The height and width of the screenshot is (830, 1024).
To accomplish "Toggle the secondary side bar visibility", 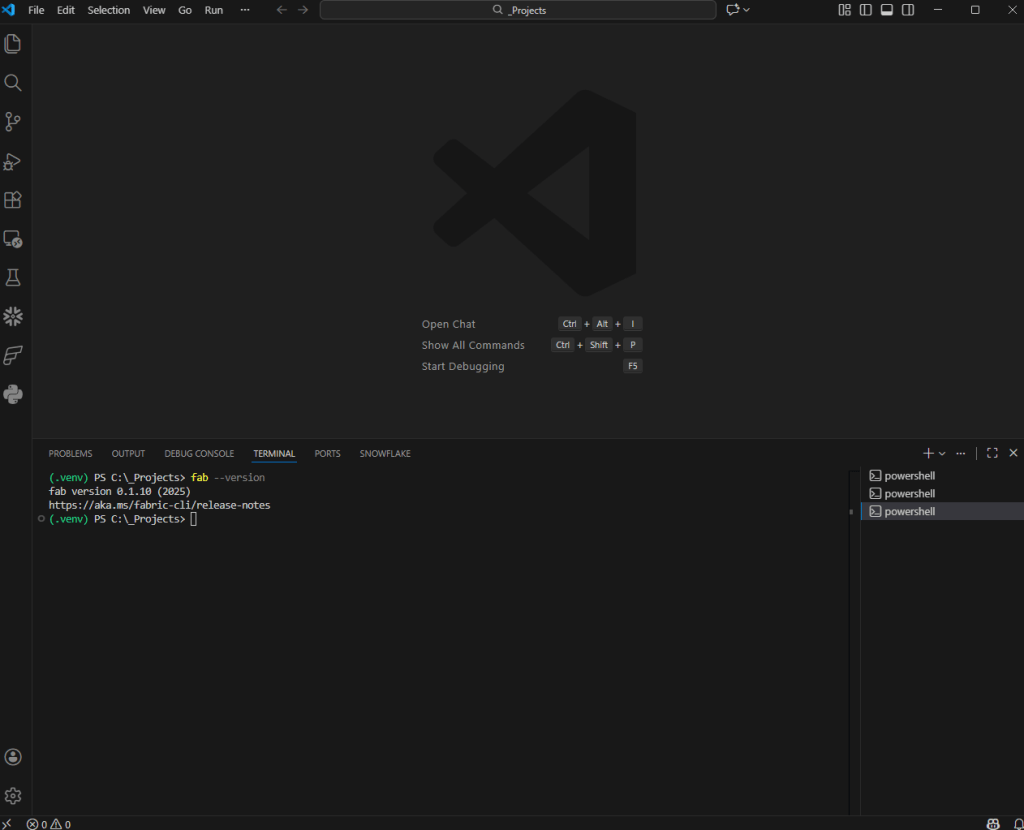I will coord(908,10).
